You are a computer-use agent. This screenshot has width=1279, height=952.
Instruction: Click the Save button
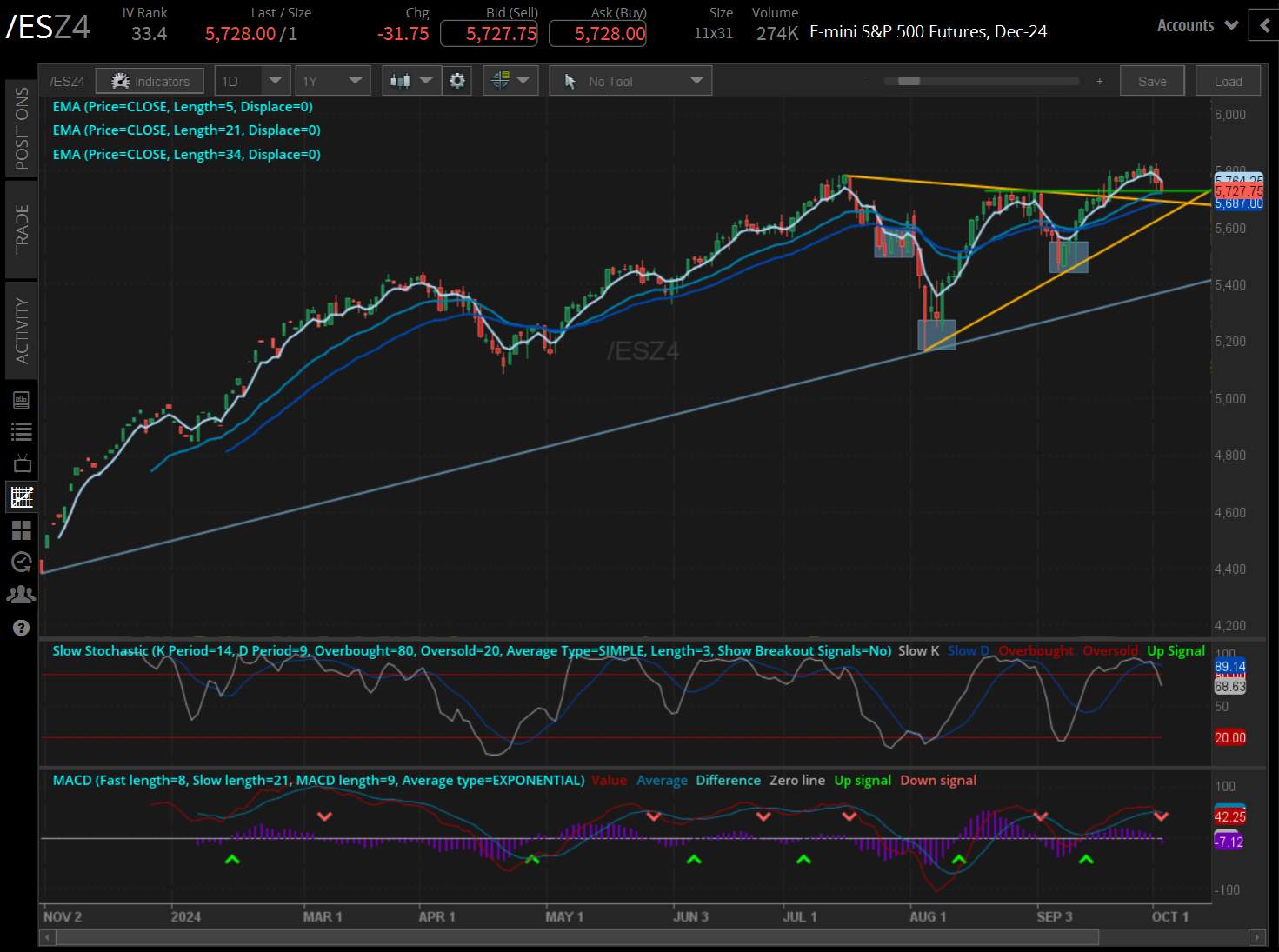coord(1152,80)
